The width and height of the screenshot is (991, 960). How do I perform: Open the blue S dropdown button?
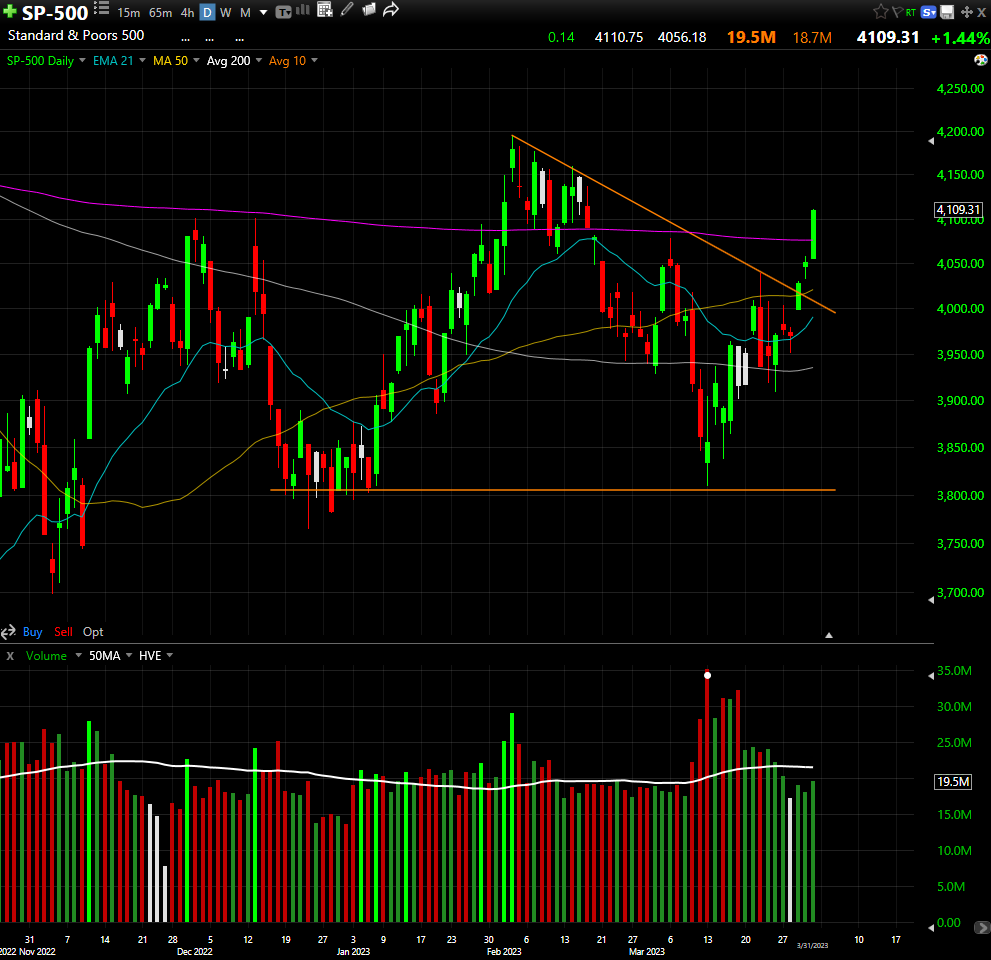pos(928,12)
